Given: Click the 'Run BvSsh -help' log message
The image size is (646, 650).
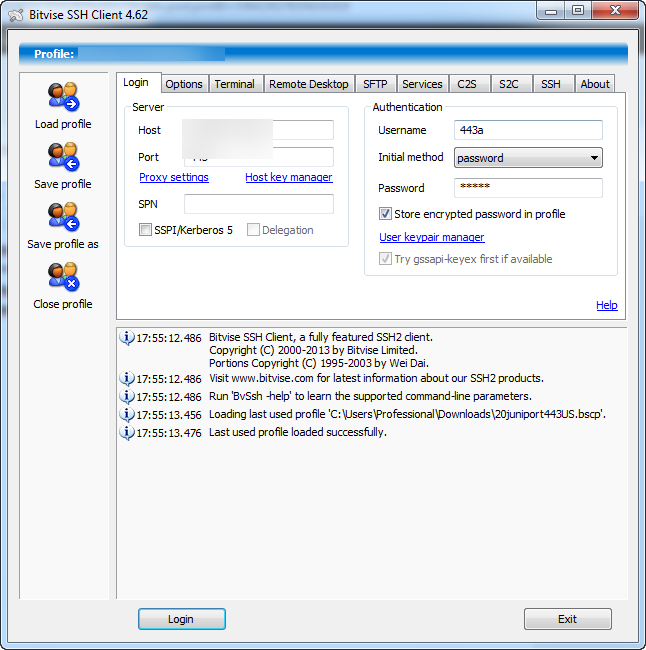Looking at the screenshot, I should tap(370, 396).
